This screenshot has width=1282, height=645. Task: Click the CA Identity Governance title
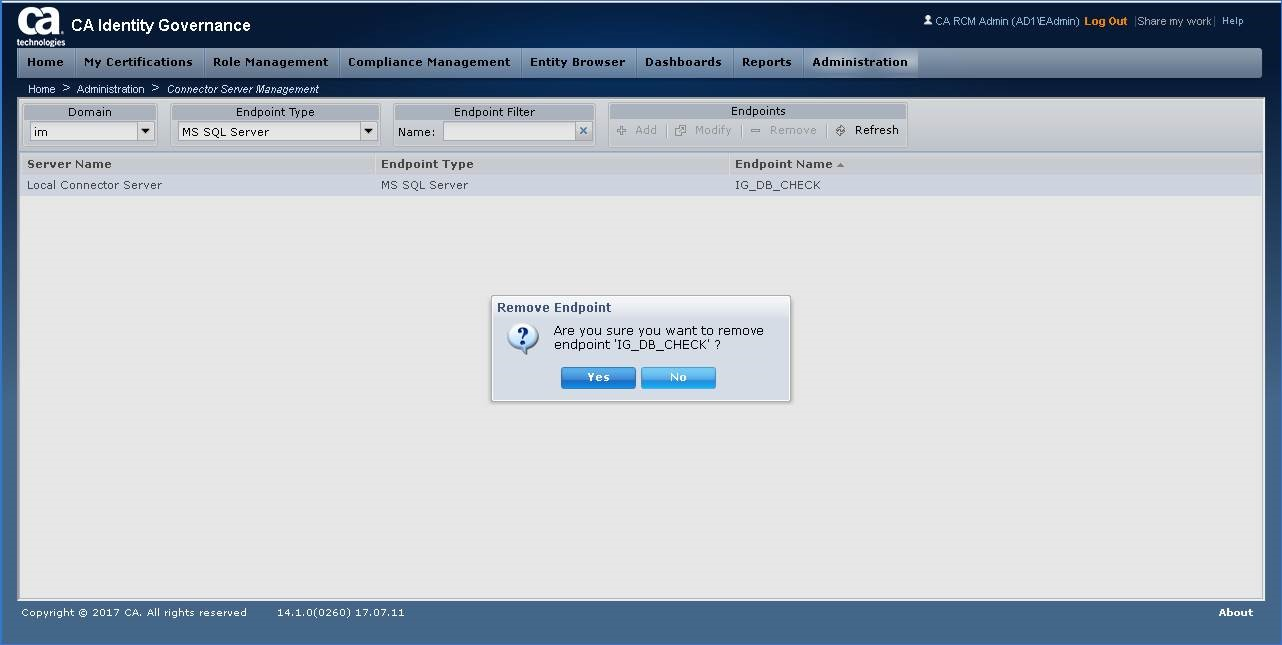(x=161, y=25)
